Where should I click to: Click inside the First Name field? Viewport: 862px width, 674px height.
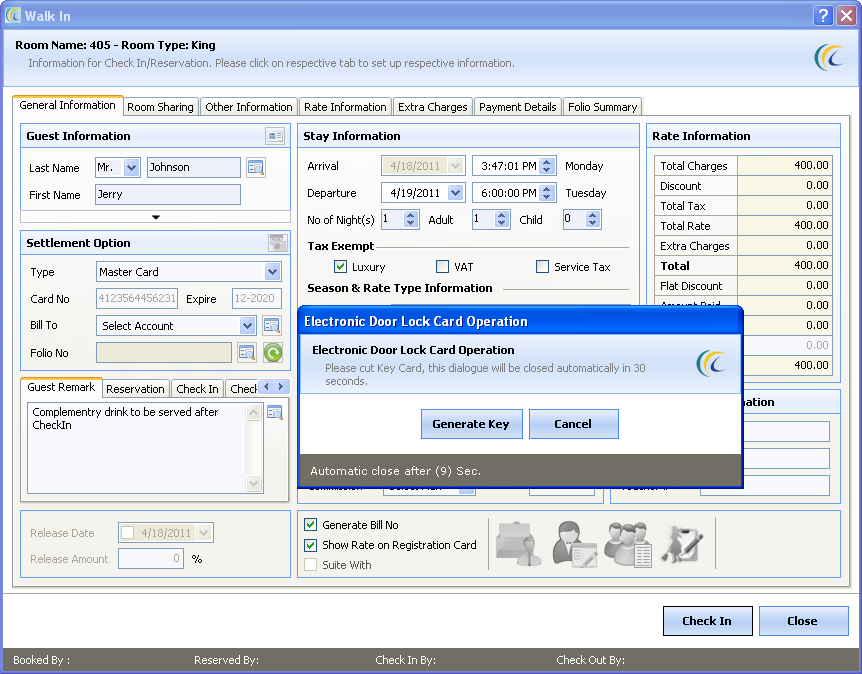pyautogui.click(x=168, y=194)
